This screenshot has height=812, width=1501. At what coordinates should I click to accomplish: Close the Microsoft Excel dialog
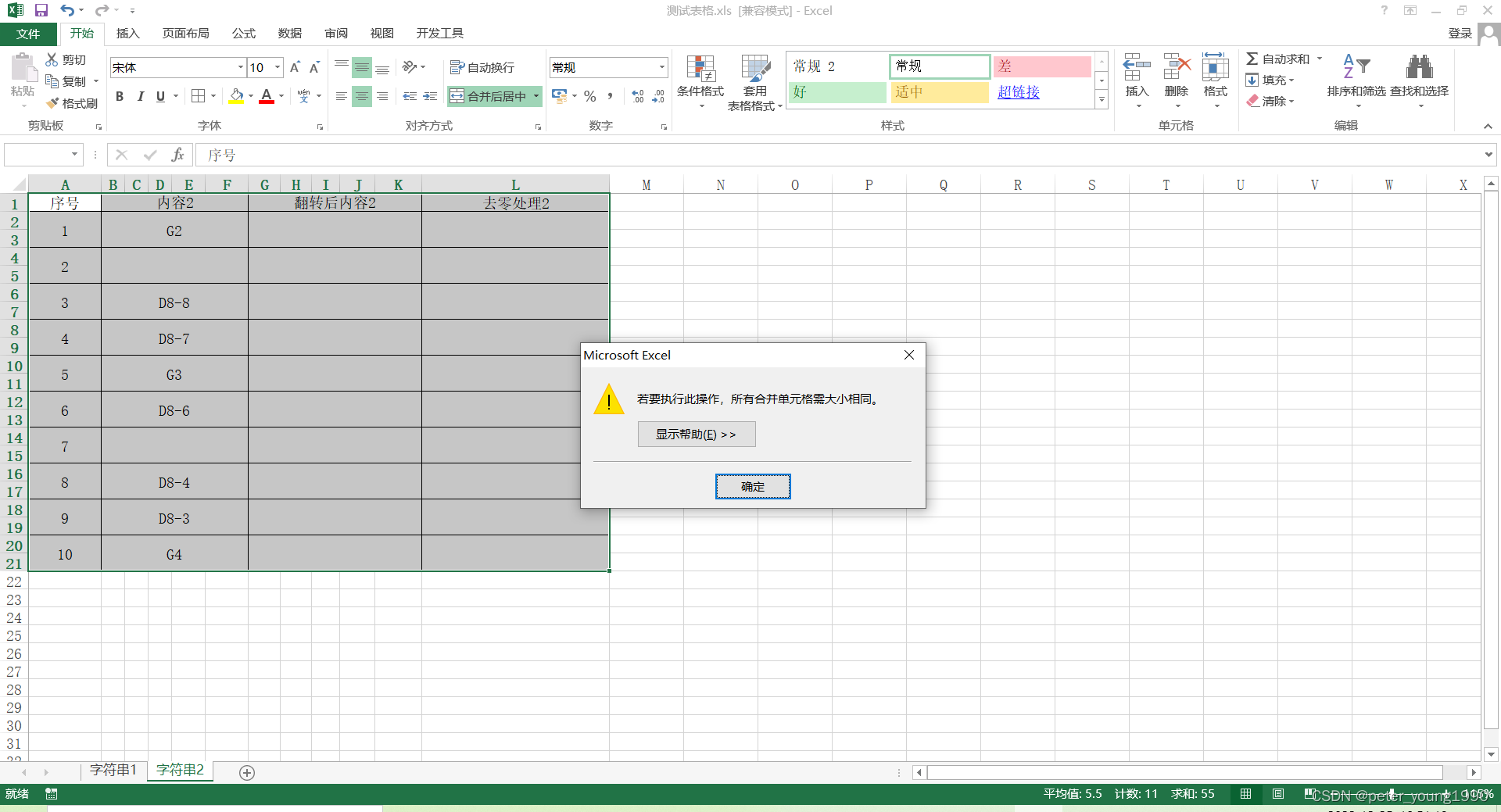pos(909,355)
